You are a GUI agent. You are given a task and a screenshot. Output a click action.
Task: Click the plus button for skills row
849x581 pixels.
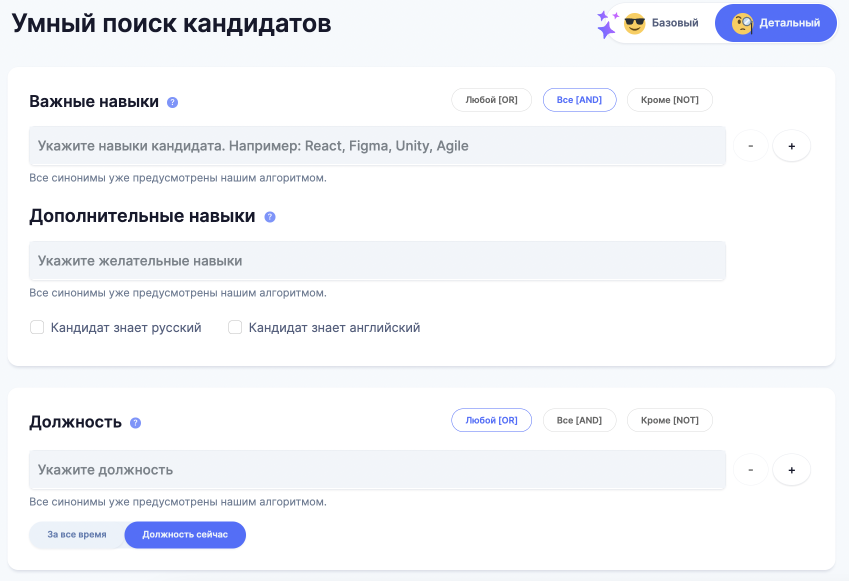tap(791, 146)
